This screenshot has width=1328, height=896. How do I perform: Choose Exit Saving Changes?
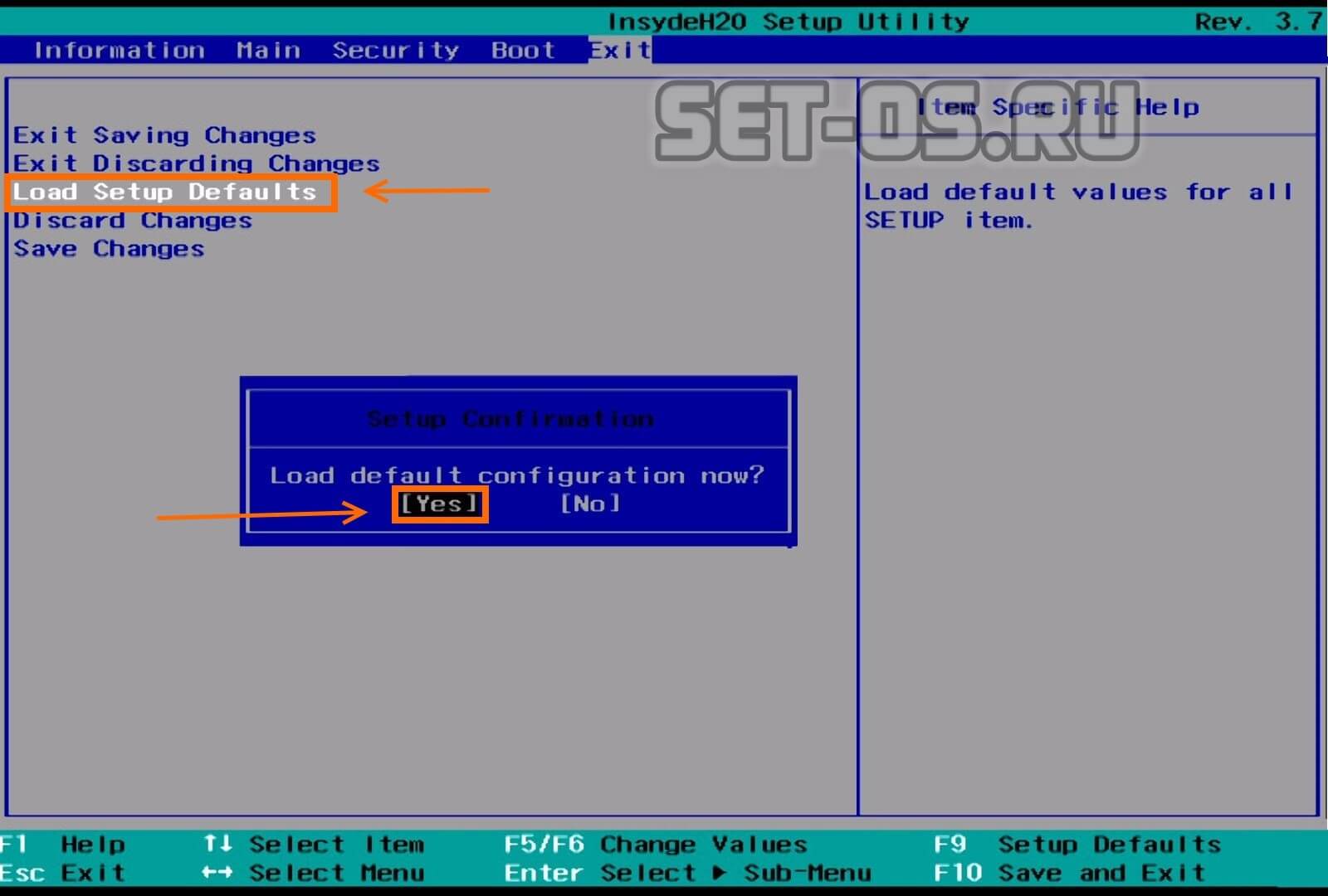tap(164, 135)
